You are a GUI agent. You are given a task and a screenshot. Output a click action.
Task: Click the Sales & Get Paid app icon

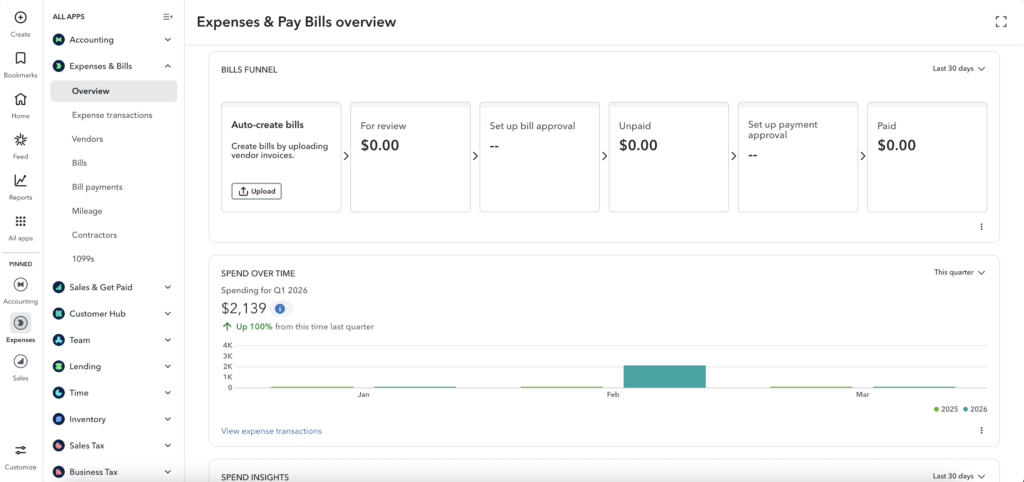[59, 287]
